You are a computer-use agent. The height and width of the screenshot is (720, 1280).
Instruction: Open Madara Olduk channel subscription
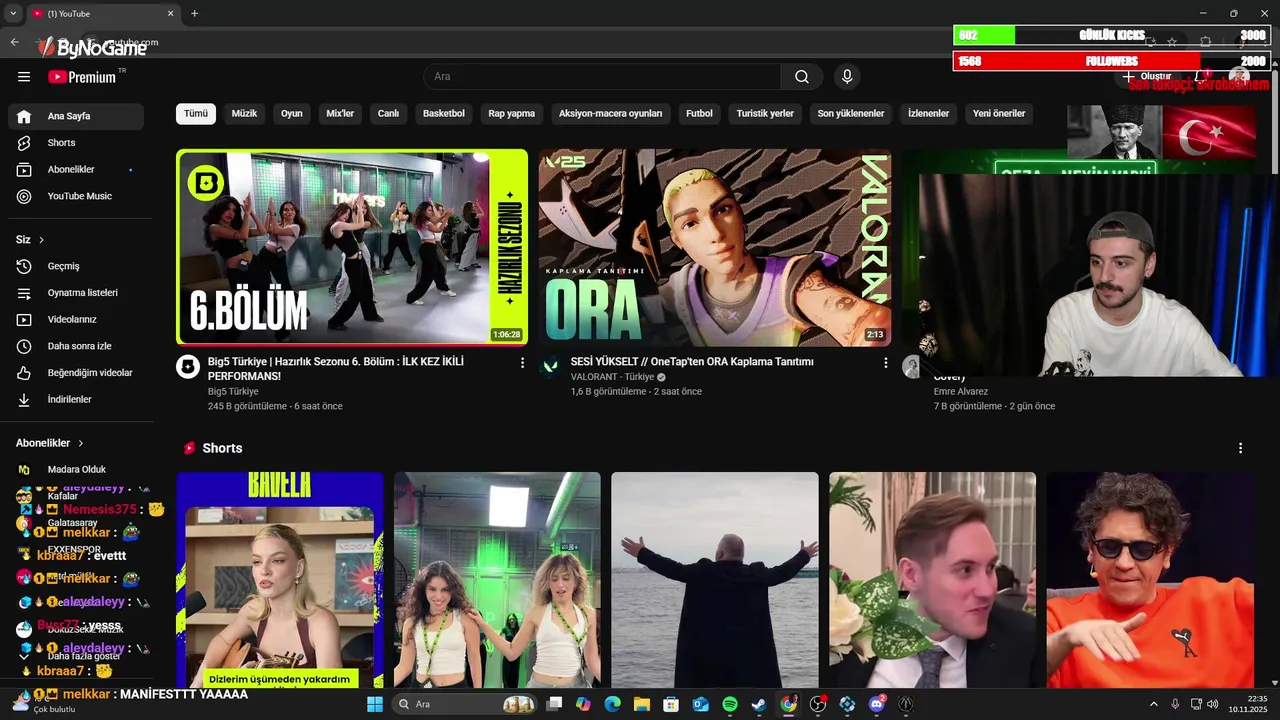(x=76, y=469)
